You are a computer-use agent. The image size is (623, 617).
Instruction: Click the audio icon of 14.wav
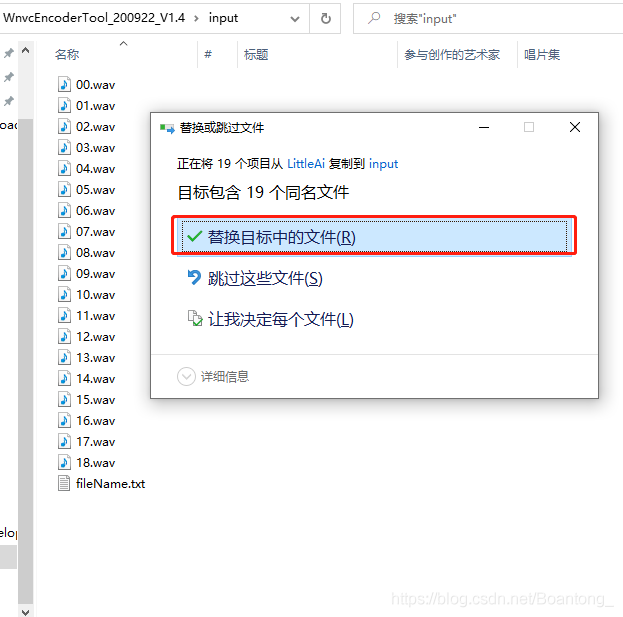(64, 378)
